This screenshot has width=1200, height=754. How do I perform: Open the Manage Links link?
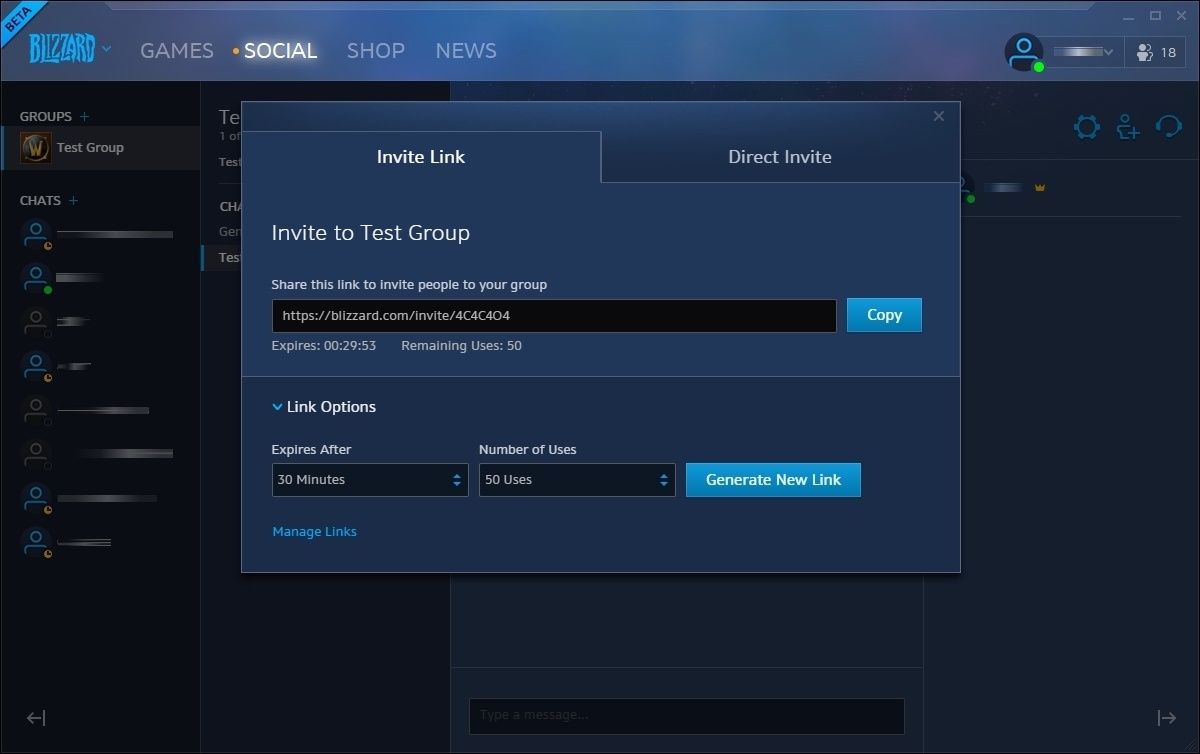(x=314, y=532)
